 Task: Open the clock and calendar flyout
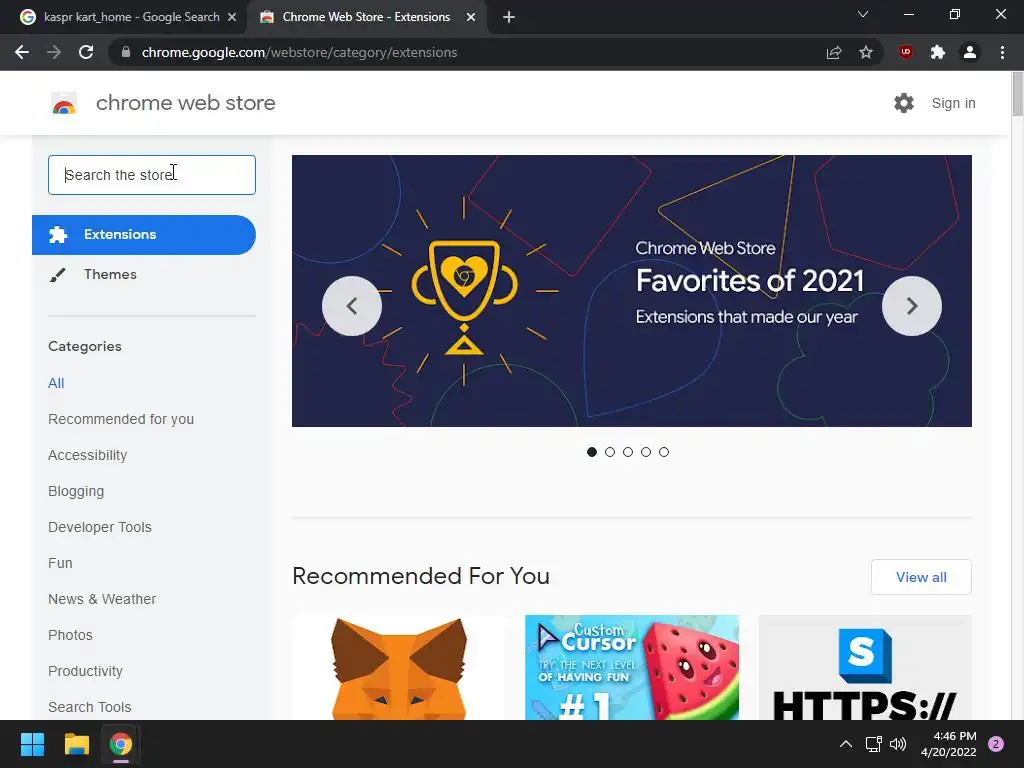[x=948, y=744]
